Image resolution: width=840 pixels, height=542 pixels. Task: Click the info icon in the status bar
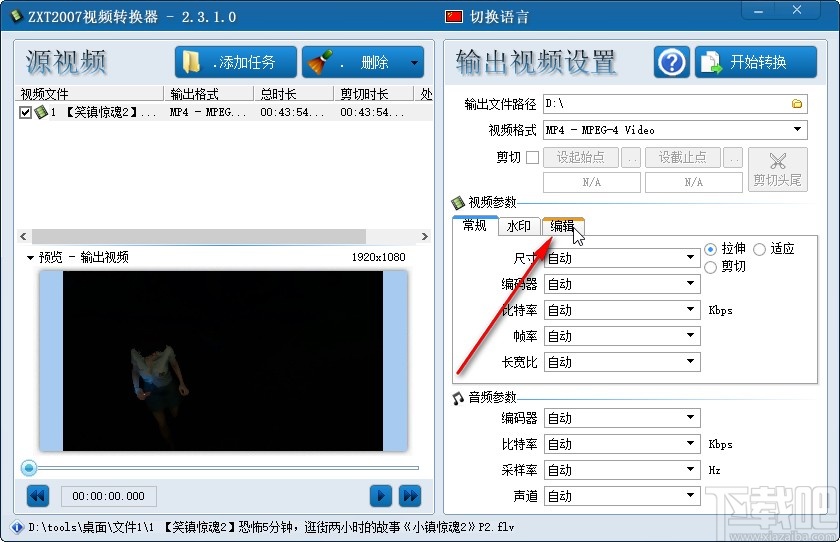(17, 528)
